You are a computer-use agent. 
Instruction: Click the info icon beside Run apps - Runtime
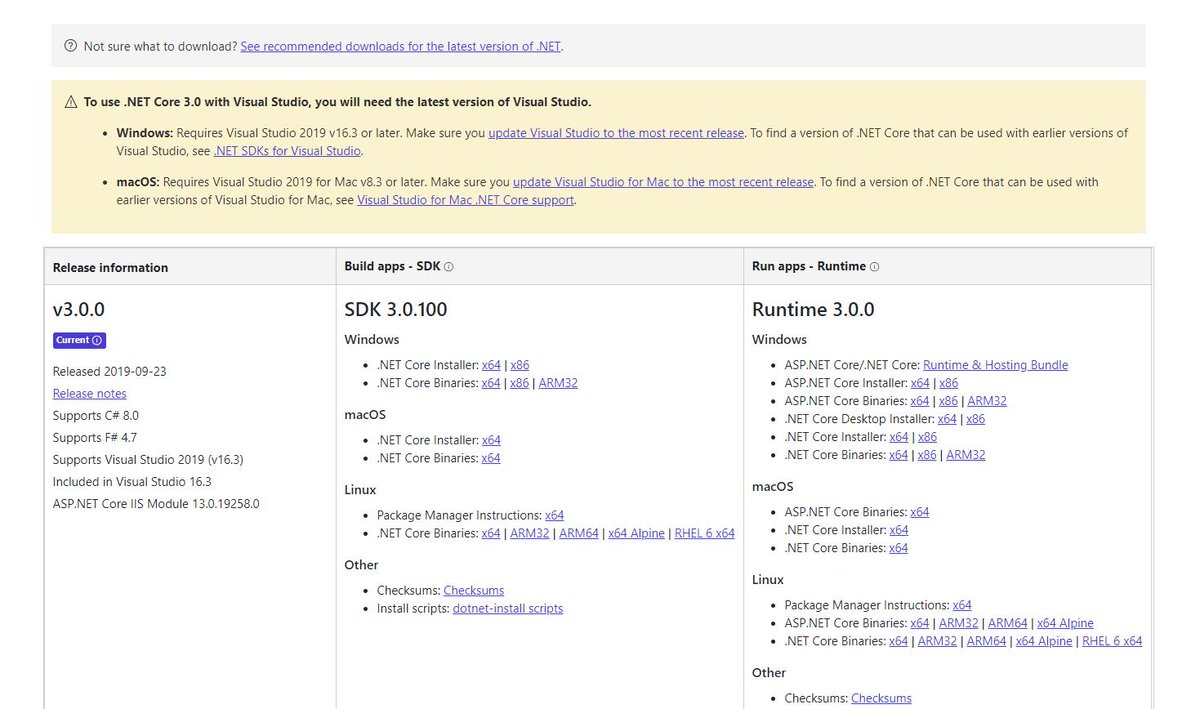[x=875, y=267]
